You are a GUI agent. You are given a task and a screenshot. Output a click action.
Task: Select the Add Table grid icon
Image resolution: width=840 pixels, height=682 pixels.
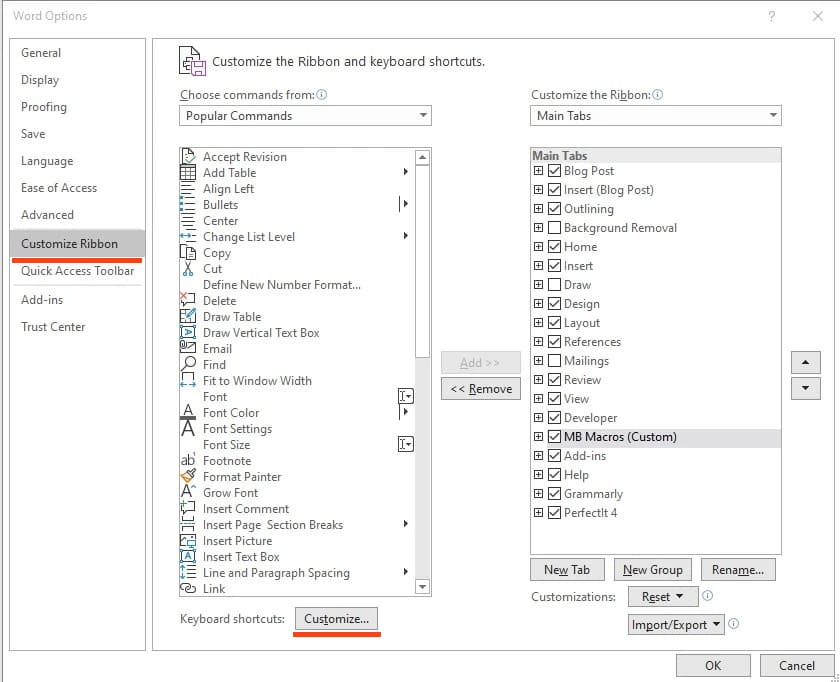pyautogui.click(x=187, y=173)
